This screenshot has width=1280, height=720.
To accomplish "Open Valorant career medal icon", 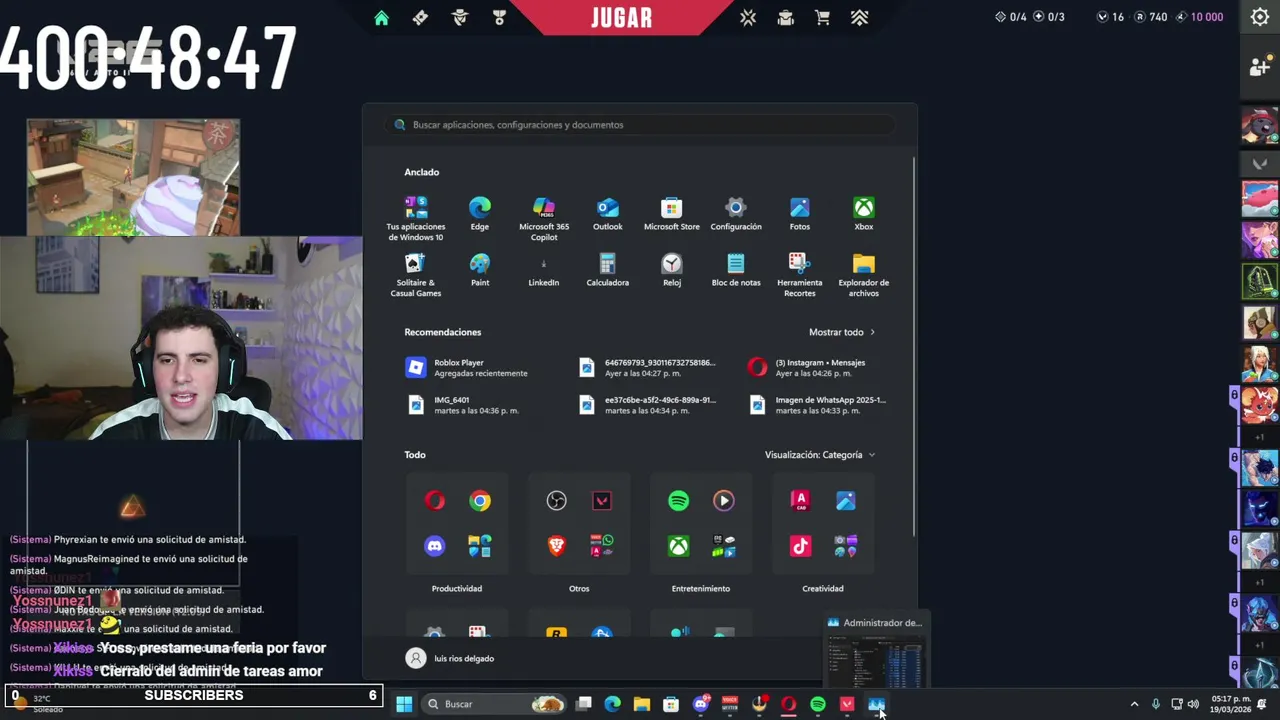I will coord(499,18).
